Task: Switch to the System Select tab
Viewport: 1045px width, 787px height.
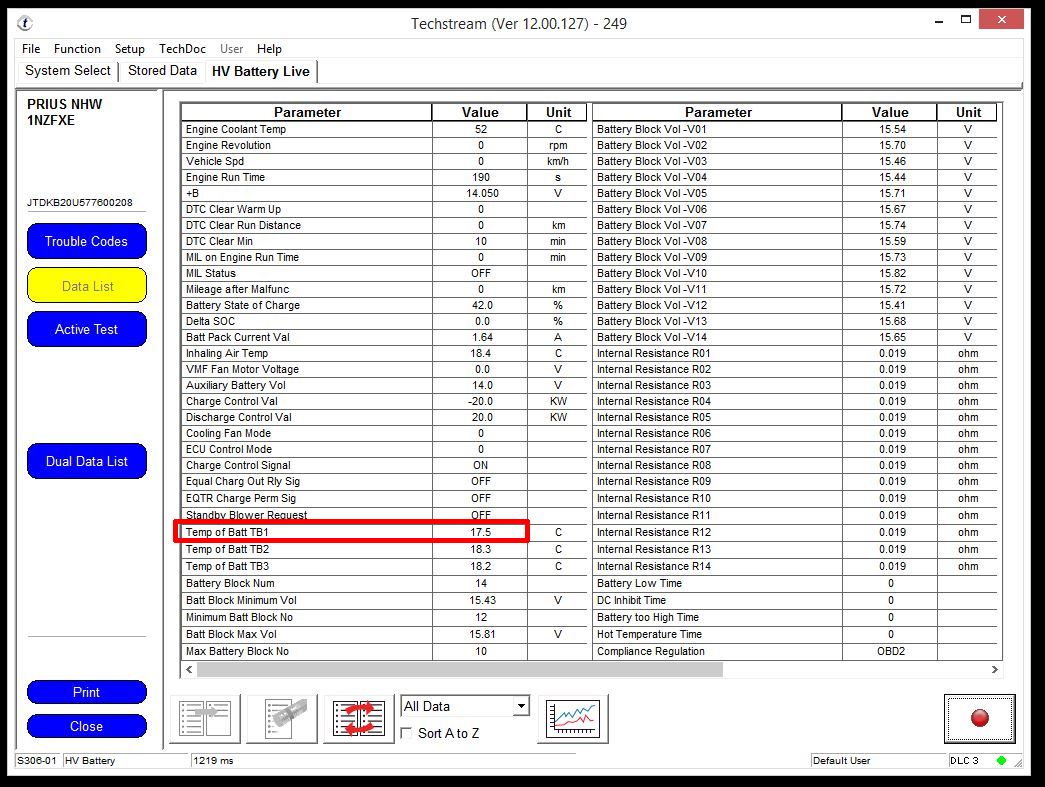Action: [68, 71]
